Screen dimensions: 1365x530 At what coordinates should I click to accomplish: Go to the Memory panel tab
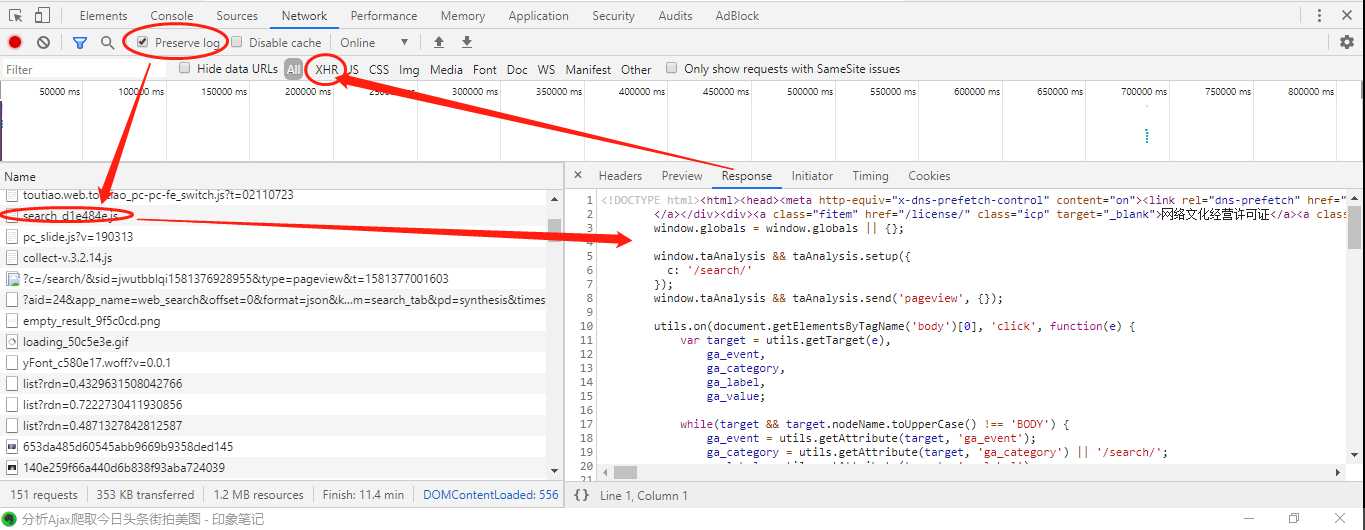(x=463, y=15)
